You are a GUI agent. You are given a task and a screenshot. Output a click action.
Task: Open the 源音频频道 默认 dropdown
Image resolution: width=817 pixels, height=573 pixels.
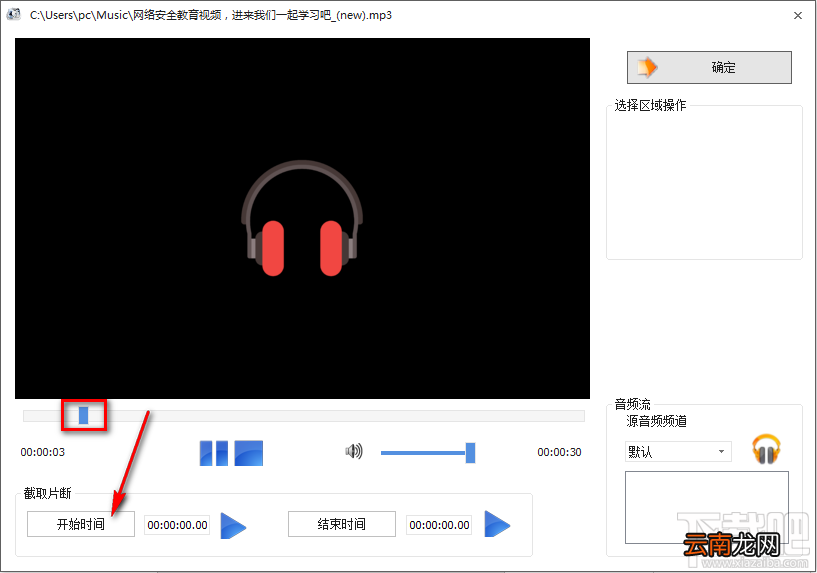pyautogui.click(x=678, y=452)
